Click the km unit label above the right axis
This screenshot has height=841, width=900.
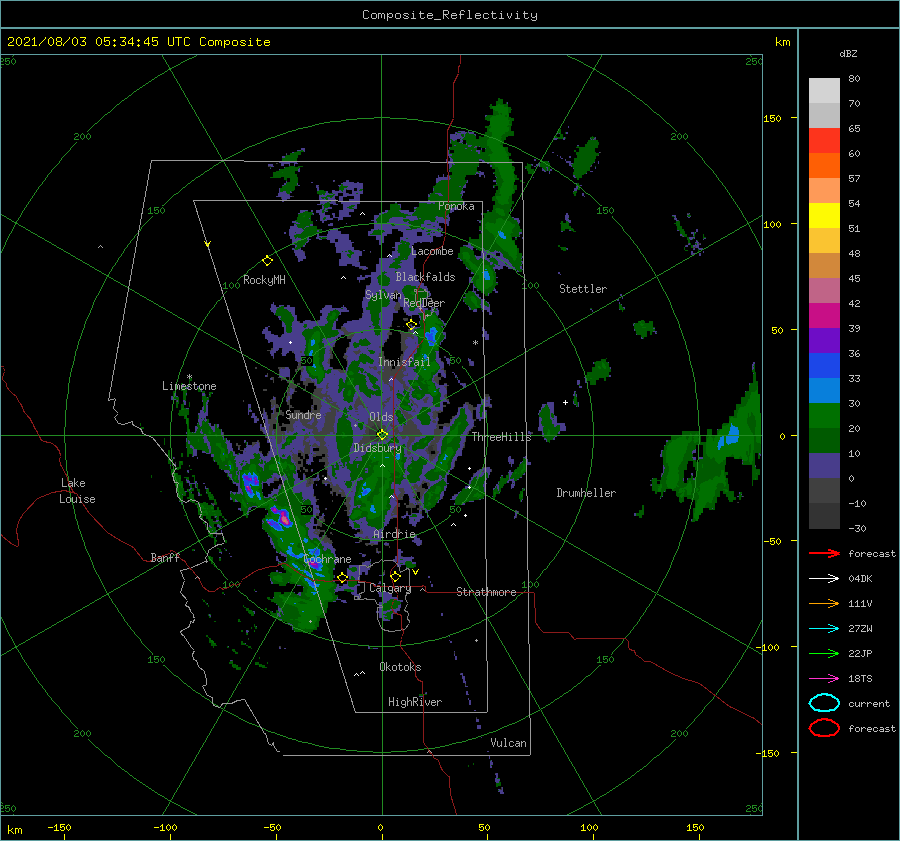(782, 42)
